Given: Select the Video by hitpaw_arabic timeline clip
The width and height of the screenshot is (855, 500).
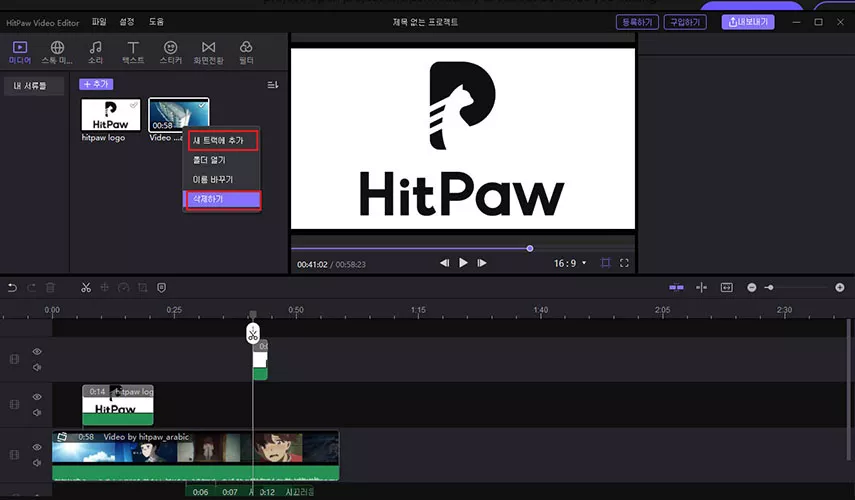Looking at the screenshot, I should tap(196, 456).
